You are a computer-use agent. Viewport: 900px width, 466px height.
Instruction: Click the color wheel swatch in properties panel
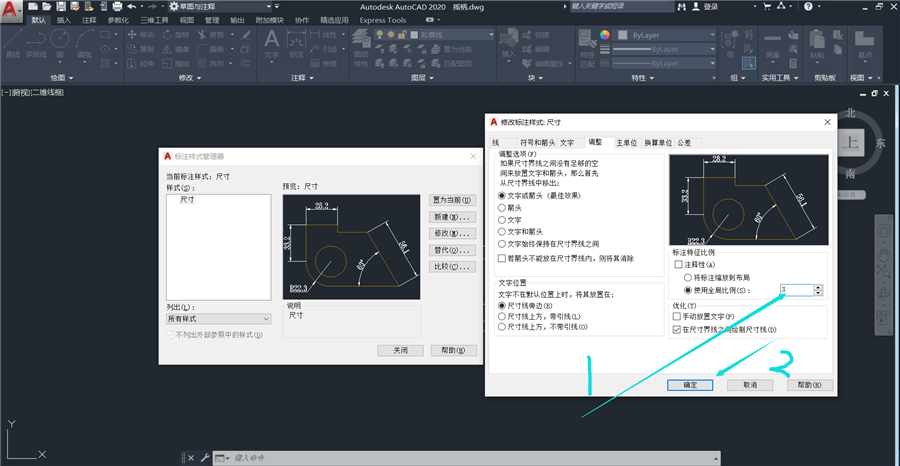(605, 34)
